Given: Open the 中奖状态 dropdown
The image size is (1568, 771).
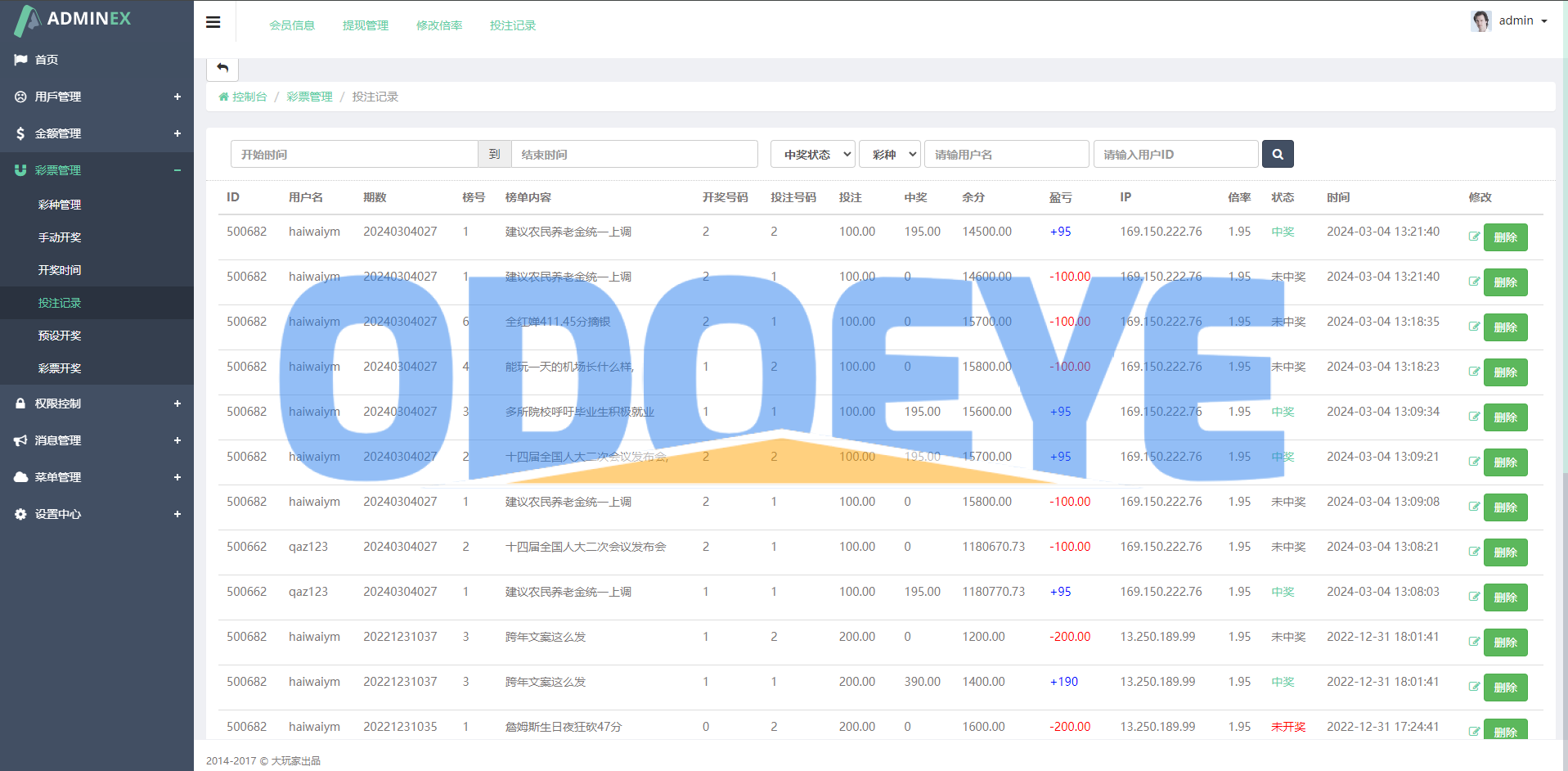Looking at the screenshot, I should 813,154.
